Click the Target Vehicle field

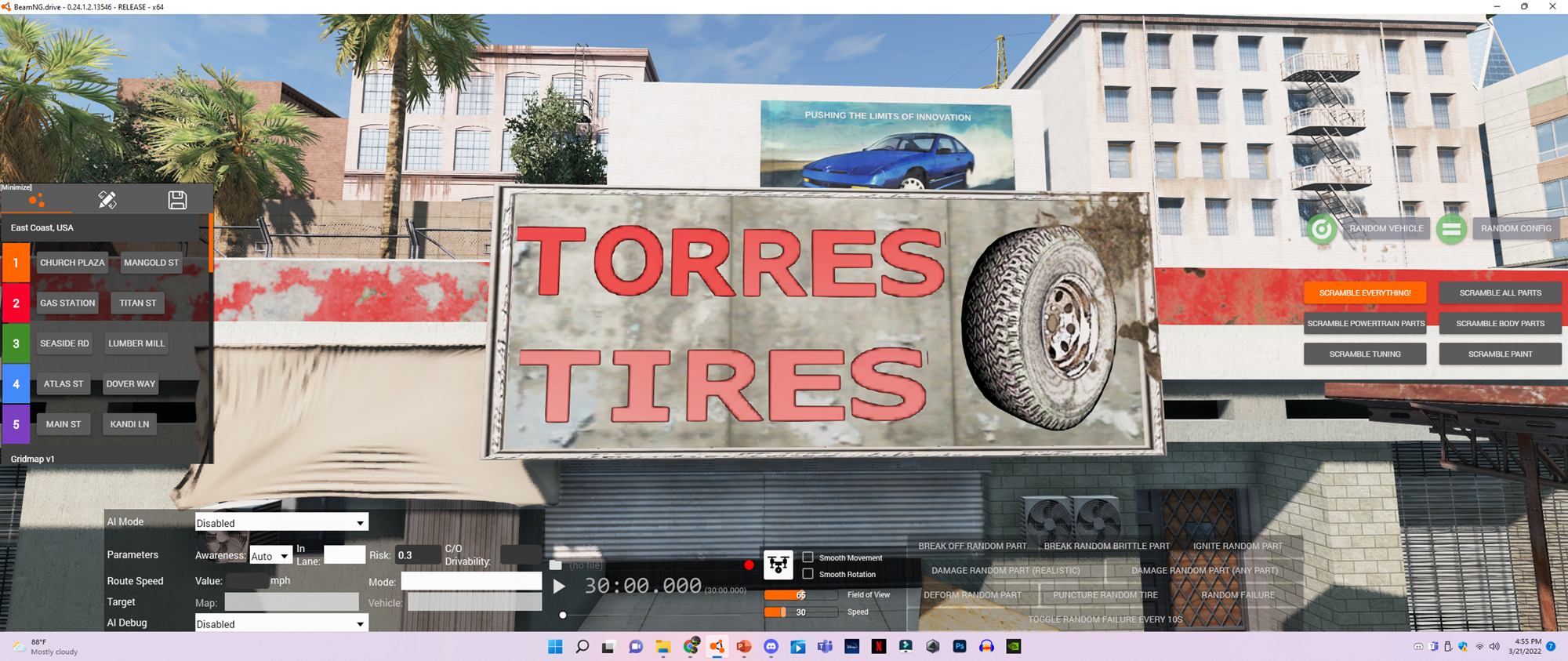474,602
